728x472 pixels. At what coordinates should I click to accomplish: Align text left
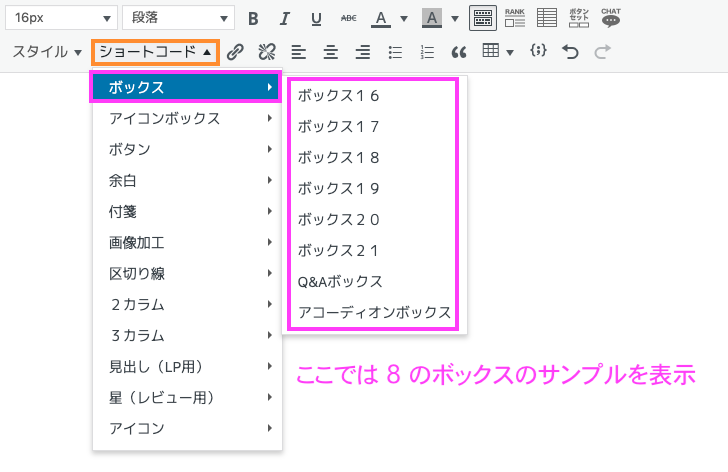pos(299,52)
